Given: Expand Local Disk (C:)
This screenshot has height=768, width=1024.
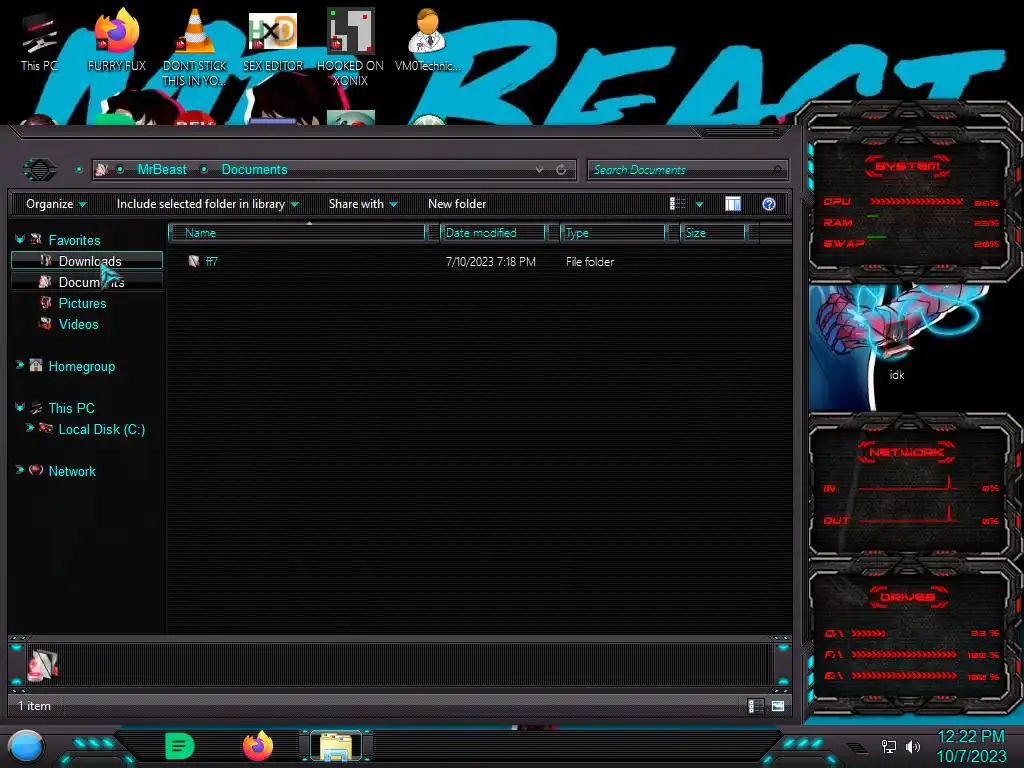Looking at the screenshot, I should pos(29,428).
